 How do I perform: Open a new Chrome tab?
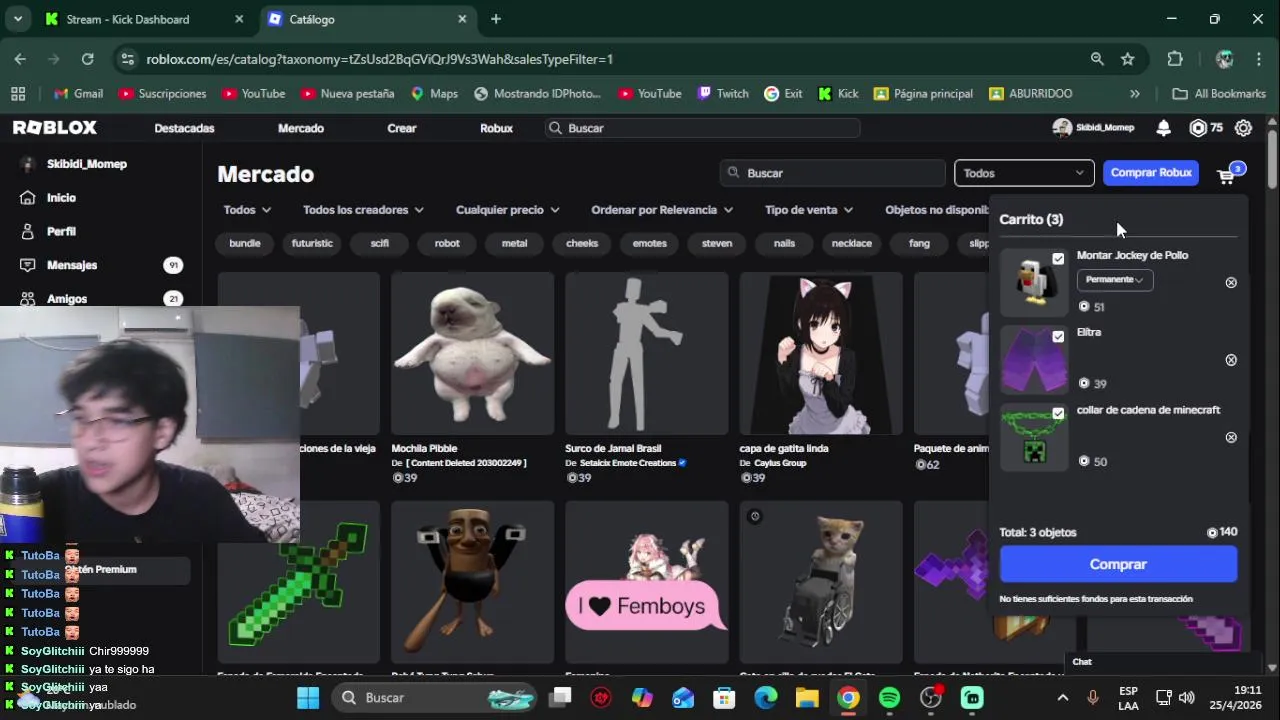tap(496, 19)
